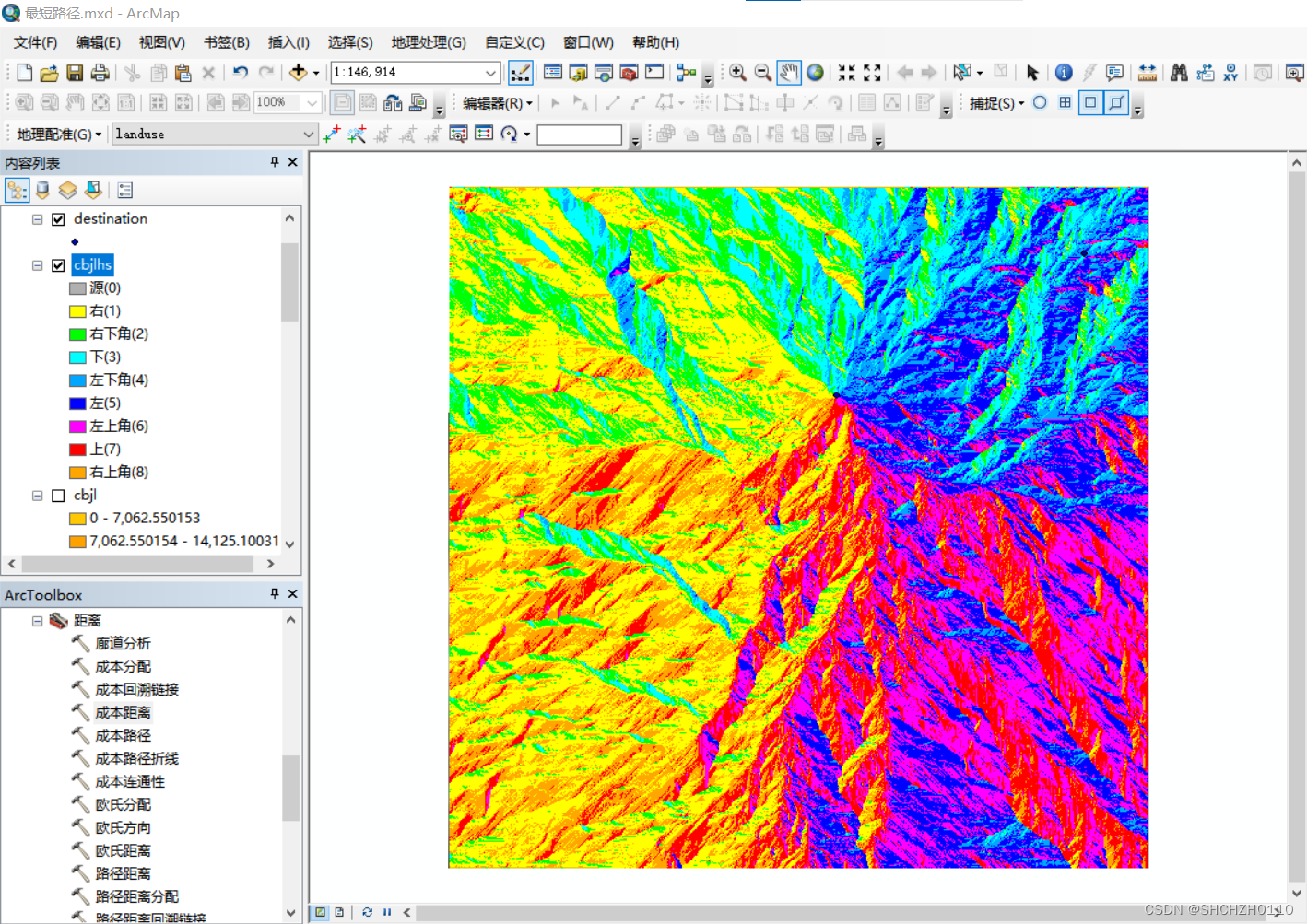Click the Fixed Zoom In arrows icon
Screen dimensions: 1307x924
pos(846,73)
